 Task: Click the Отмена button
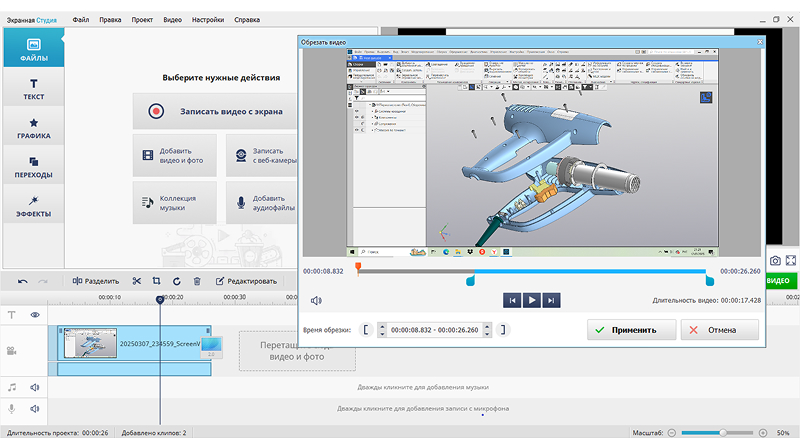tap(720, 330)
